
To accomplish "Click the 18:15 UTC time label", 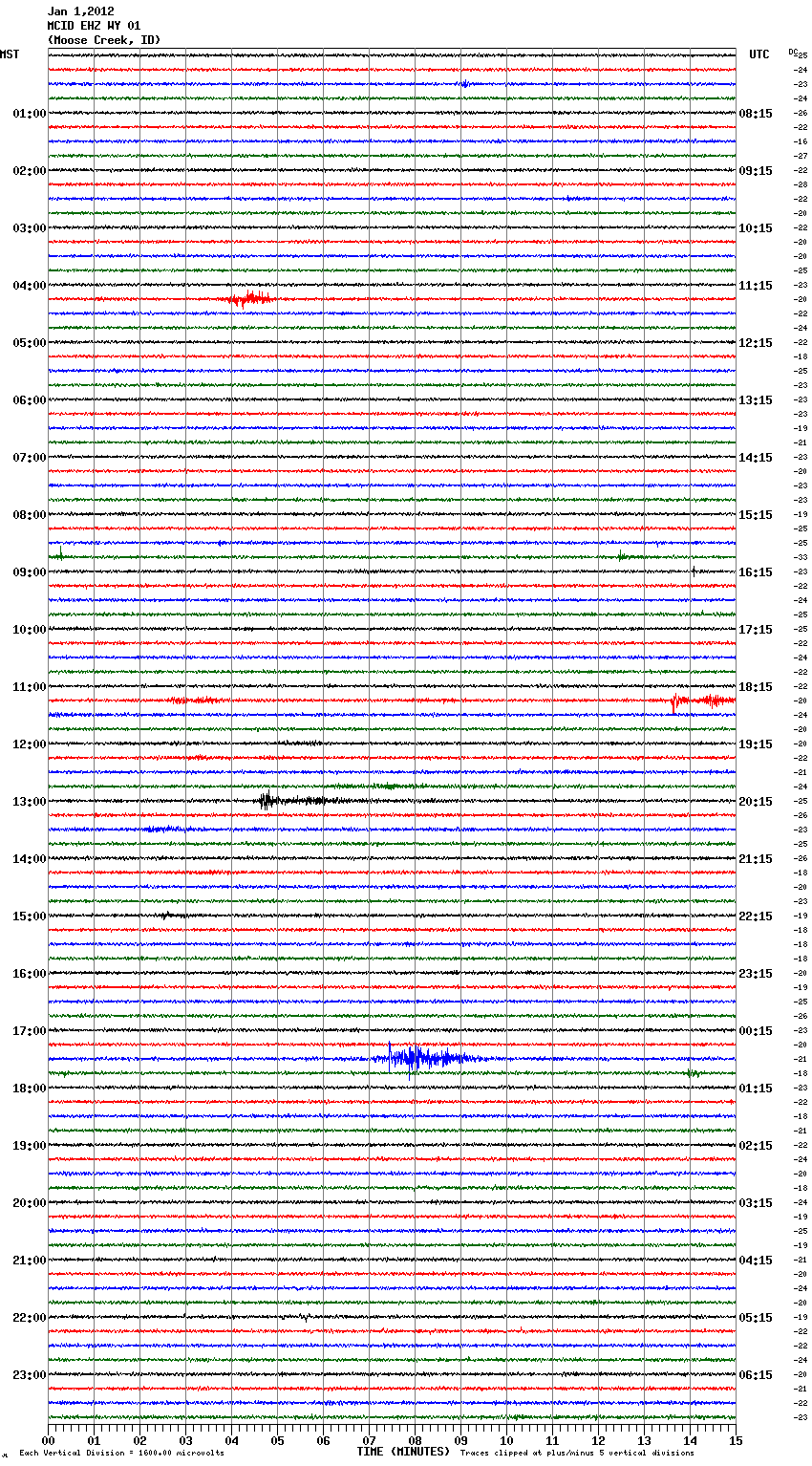I will (x=756, y=687).
